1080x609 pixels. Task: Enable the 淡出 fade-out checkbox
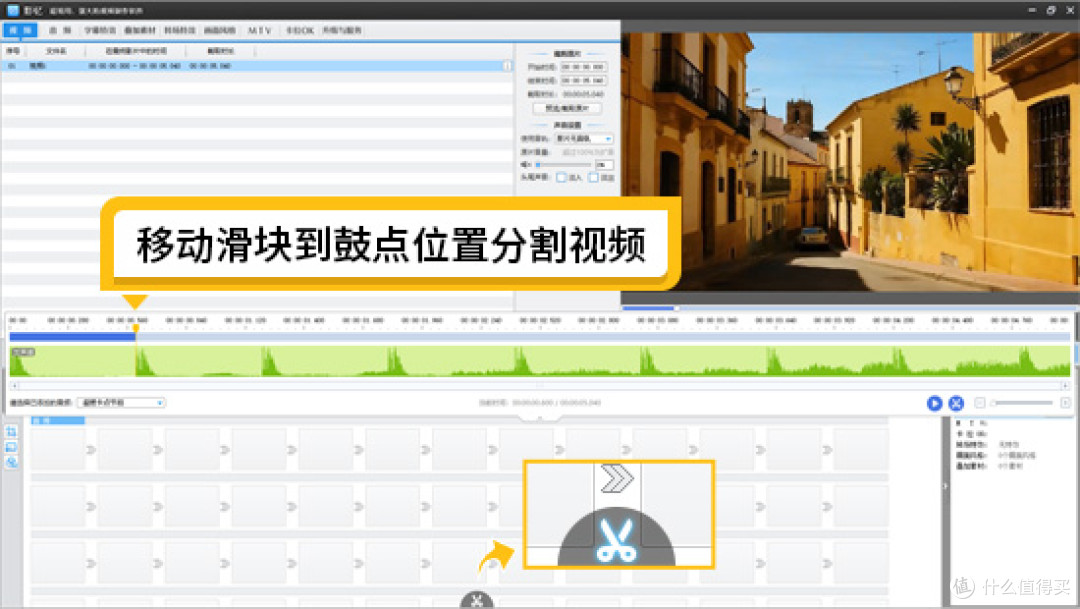point(593,178)
